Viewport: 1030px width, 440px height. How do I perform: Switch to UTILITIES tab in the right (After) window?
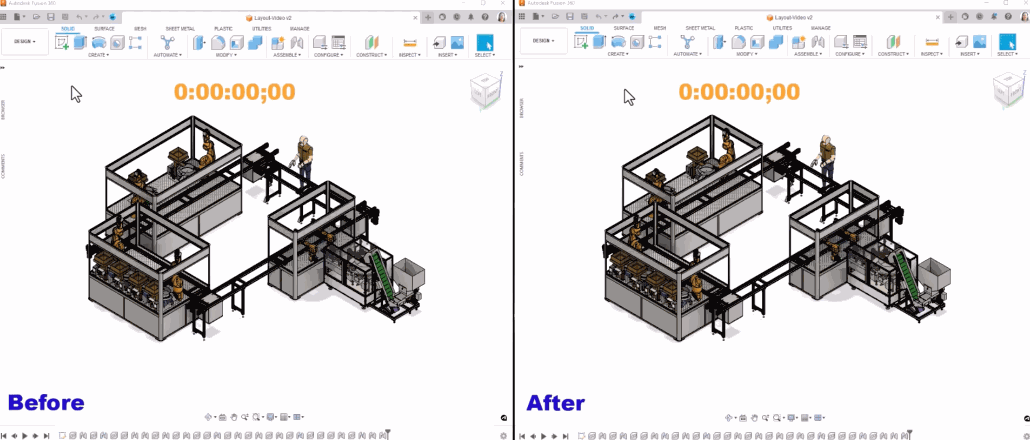pos(782,29)
